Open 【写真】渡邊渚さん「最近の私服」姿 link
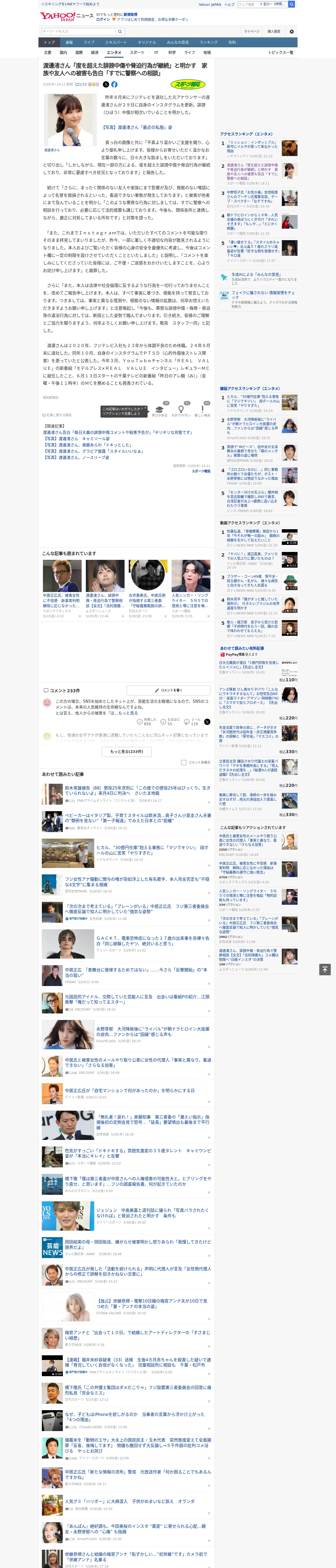The height and width of the screenshot is (1568, 336). 137,128
